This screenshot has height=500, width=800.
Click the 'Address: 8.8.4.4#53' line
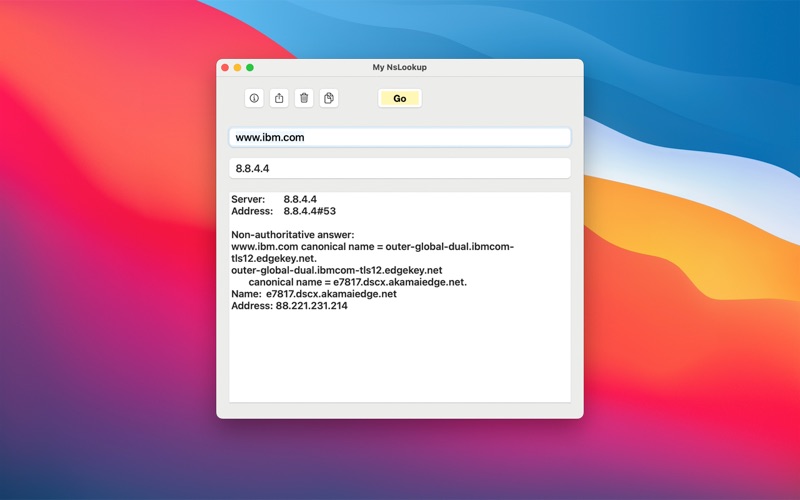coord(283,211)
